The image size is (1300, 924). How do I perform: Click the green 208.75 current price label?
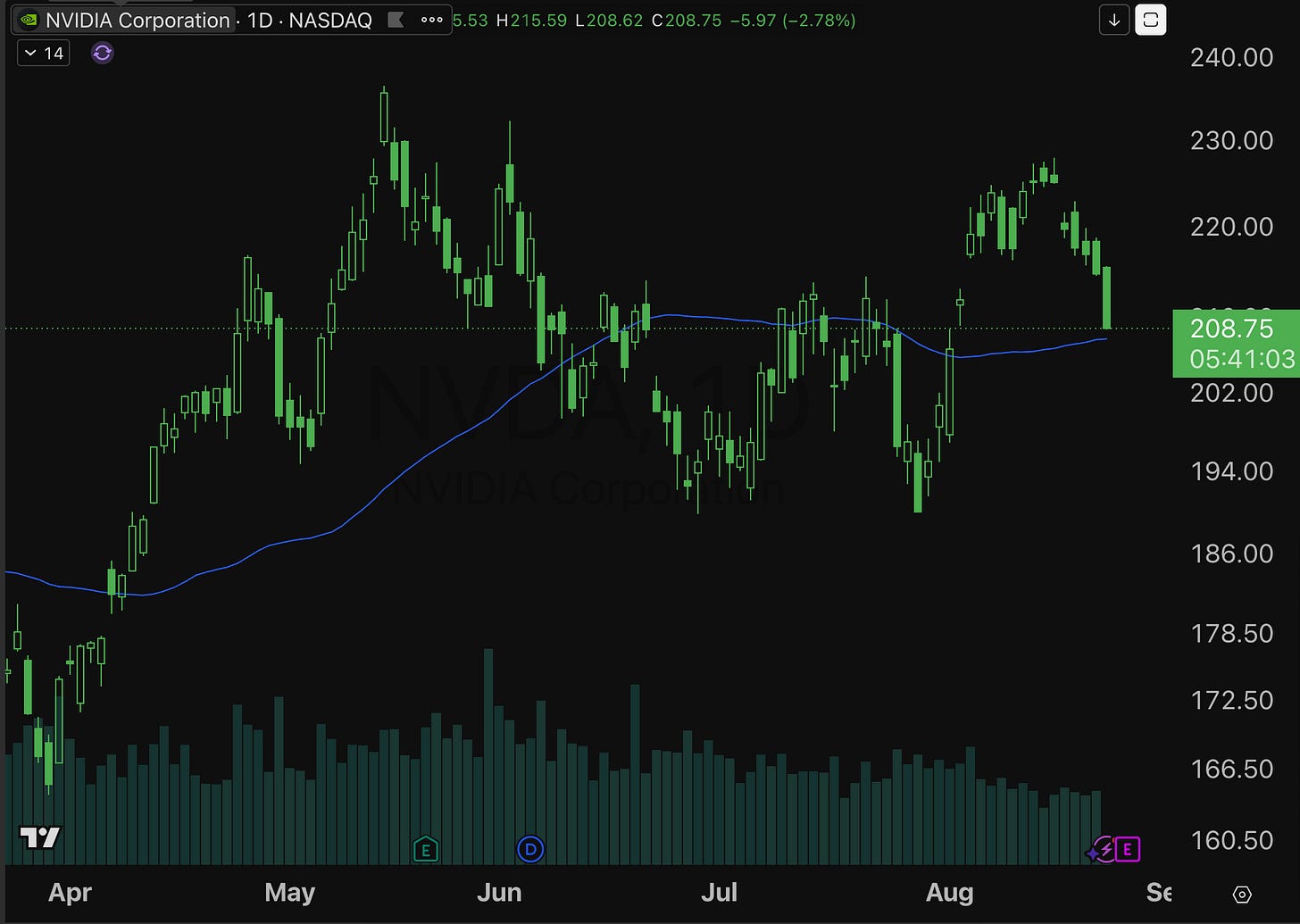tap(1236, 343)
